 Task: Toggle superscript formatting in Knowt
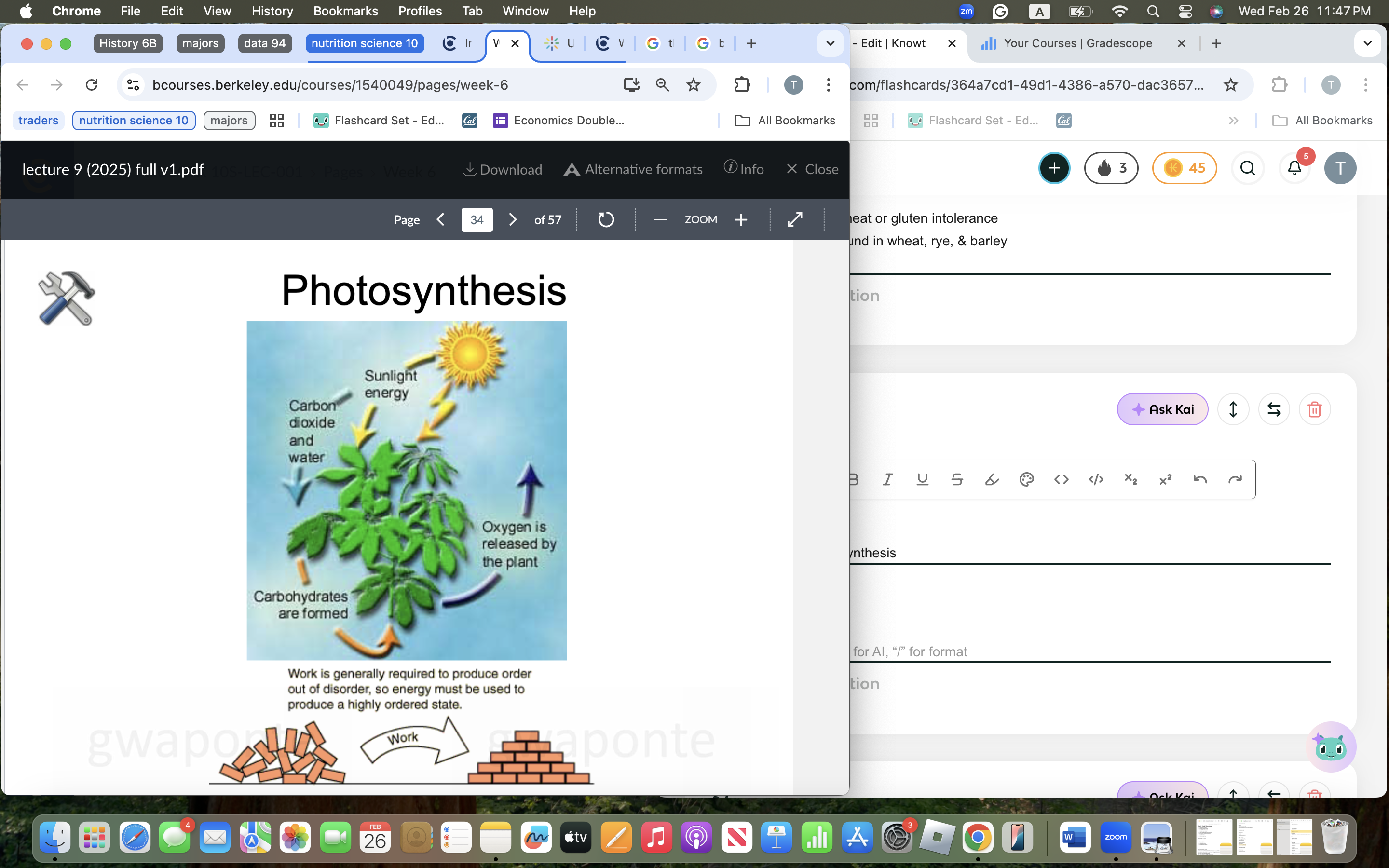click(x=1165, y=479)
